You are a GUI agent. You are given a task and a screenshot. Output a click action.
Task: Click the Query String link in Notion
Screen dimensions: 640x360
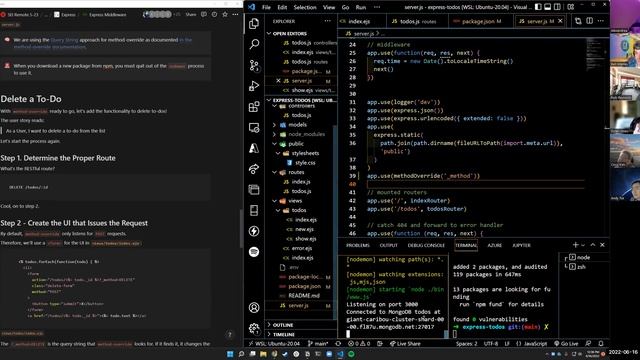click(x=64, y=40)
